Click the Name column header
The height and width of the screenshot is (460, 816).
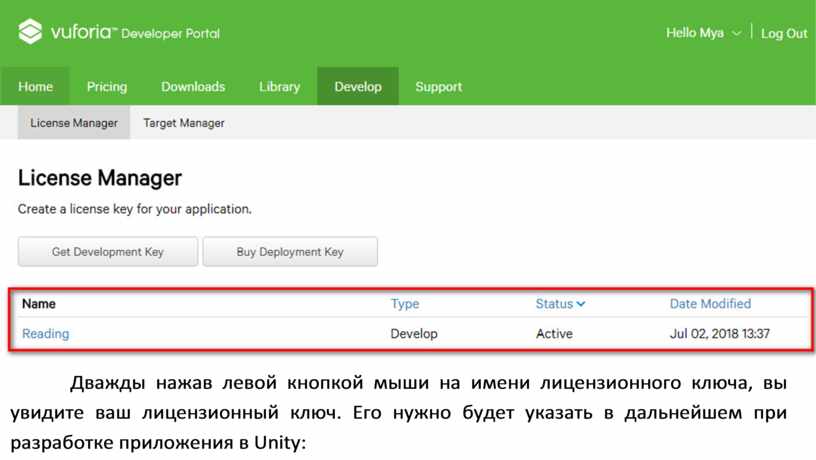click(x=39, y=304)
